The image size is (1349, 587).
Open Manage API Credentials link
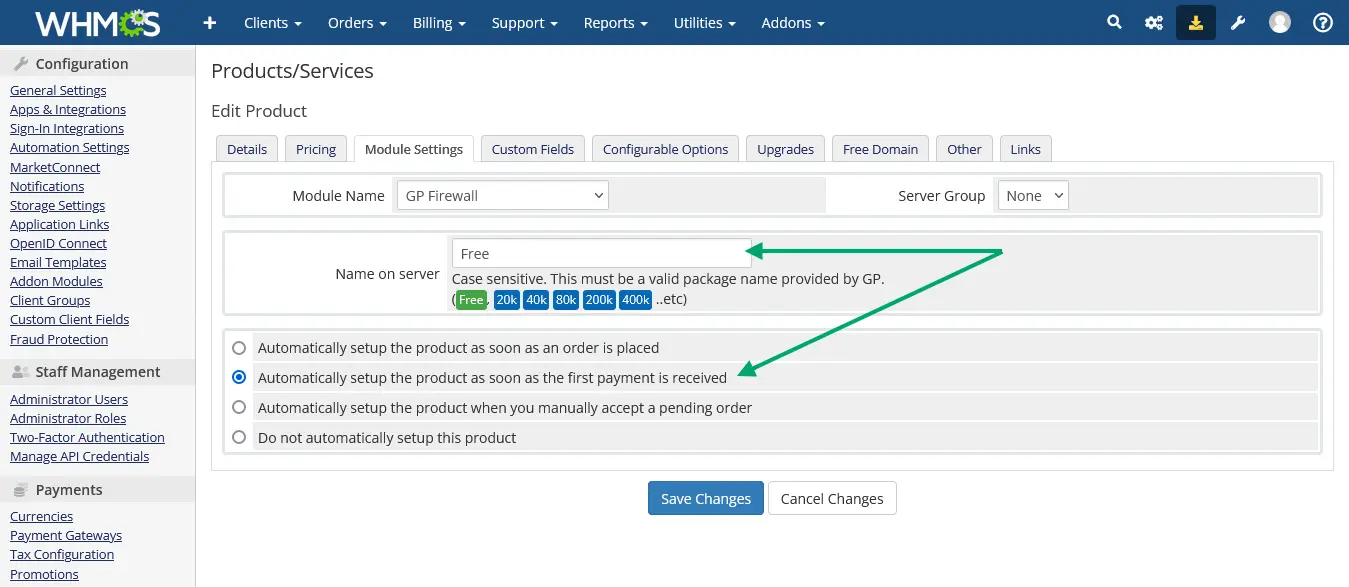tap(80, 456)
